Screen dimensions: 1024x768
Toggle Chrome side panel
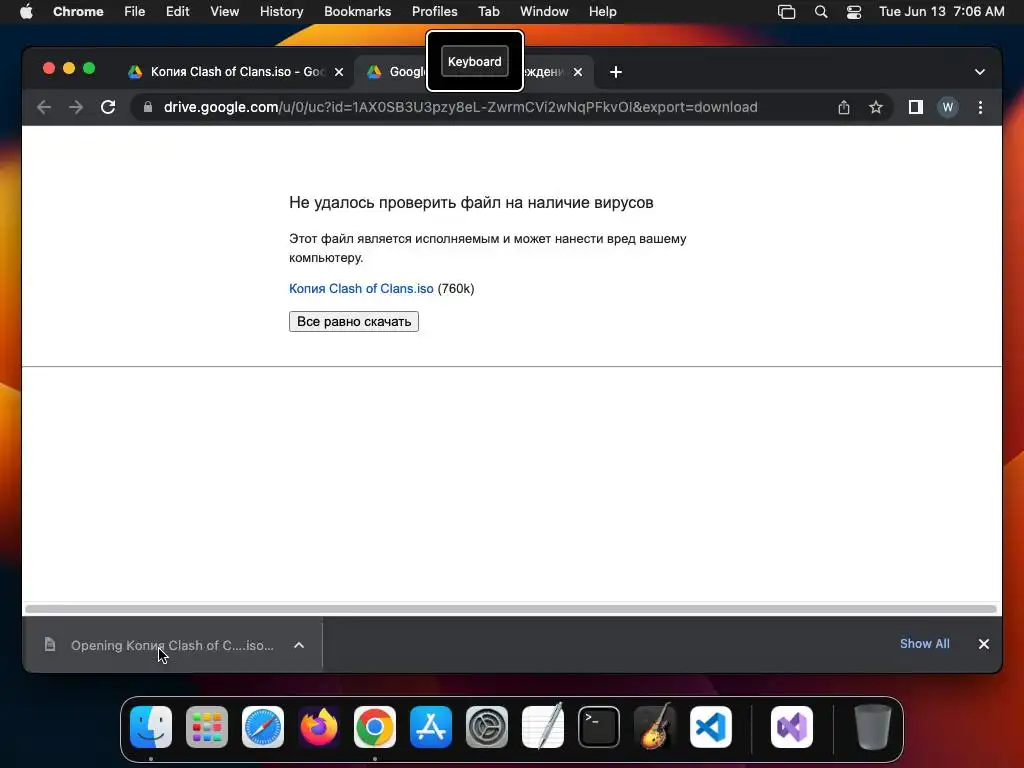[x=916, y=107]
